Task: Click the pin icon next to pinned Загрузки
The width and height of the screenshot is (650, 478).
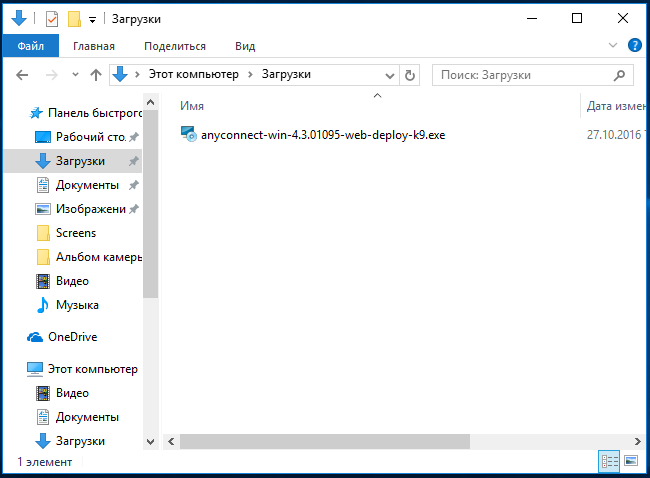Action: tap(133, 161)
